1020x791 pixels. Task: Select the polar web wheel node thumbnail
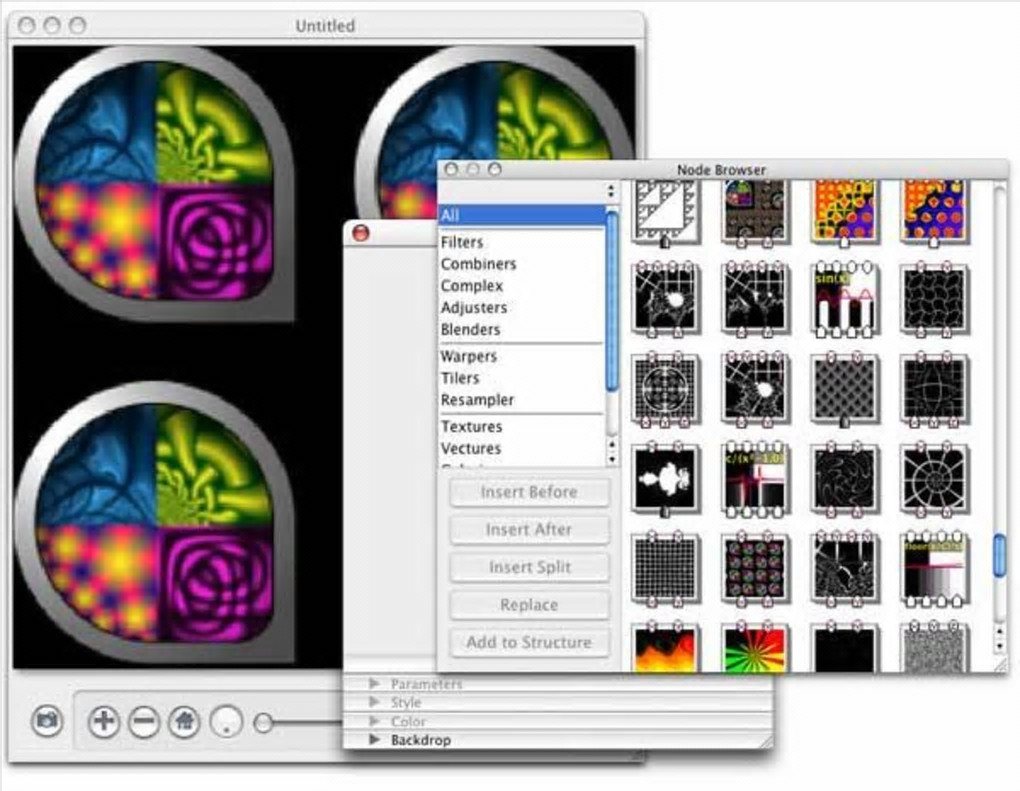[x=934, y=480]
